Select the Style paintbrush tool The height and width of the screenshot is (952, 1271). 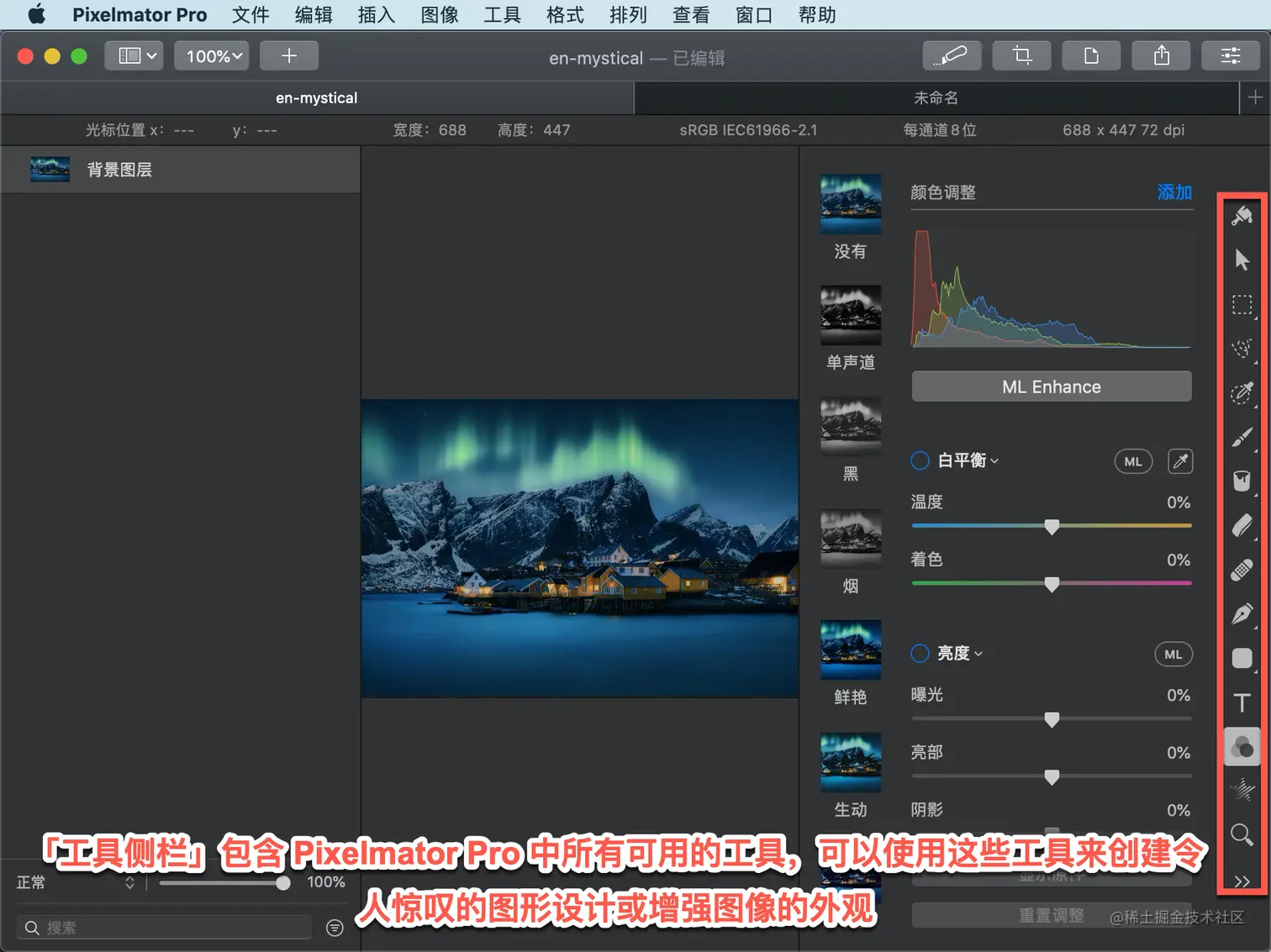click(1242, 216)
